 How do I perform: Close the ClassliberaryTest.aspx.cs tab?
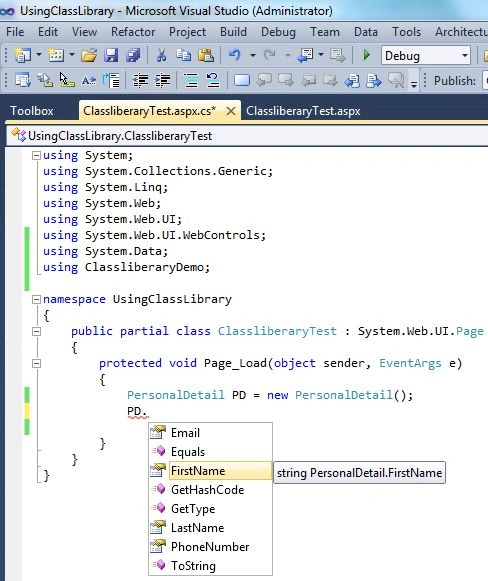coord(231,111)
